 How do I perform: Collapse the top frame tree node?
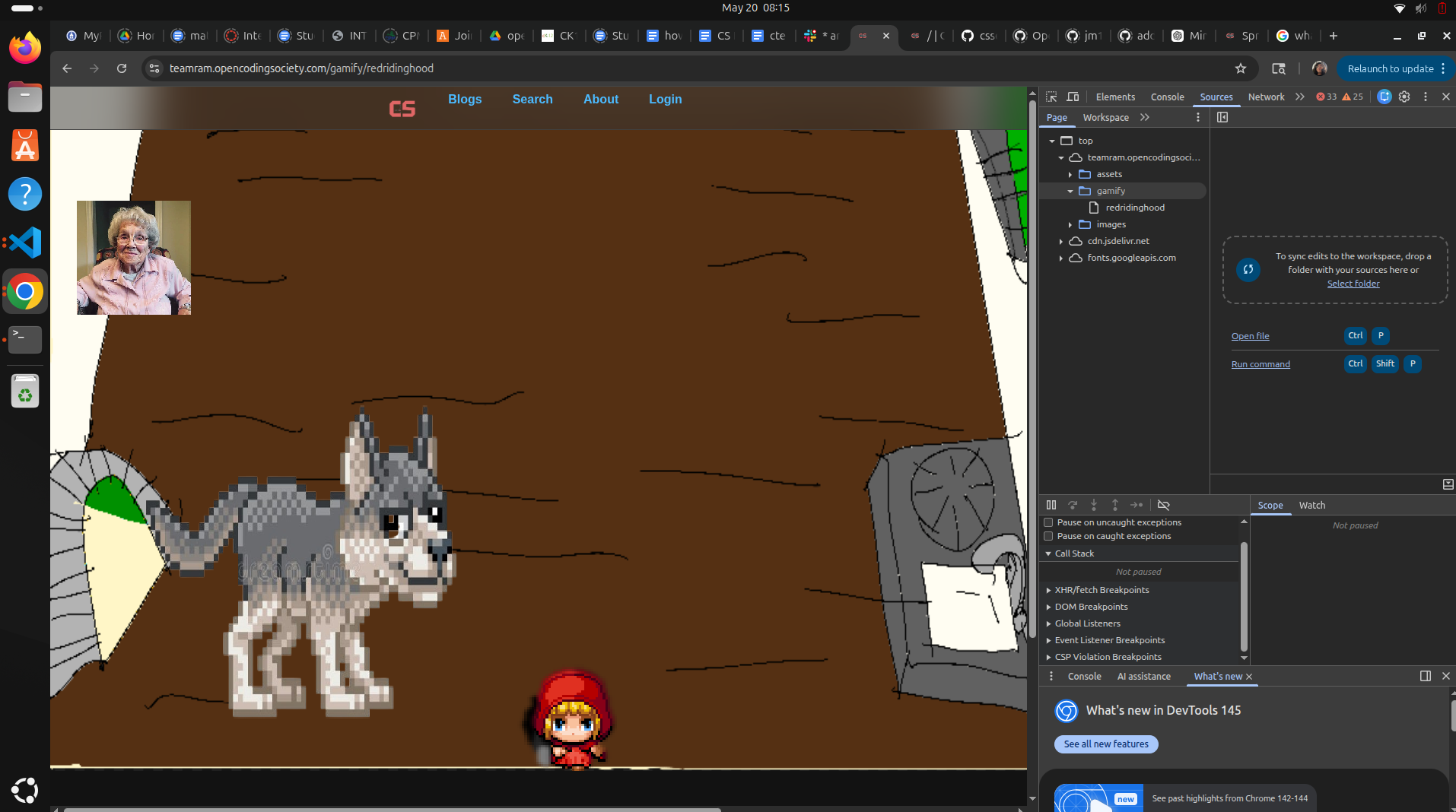point(1052,141)
